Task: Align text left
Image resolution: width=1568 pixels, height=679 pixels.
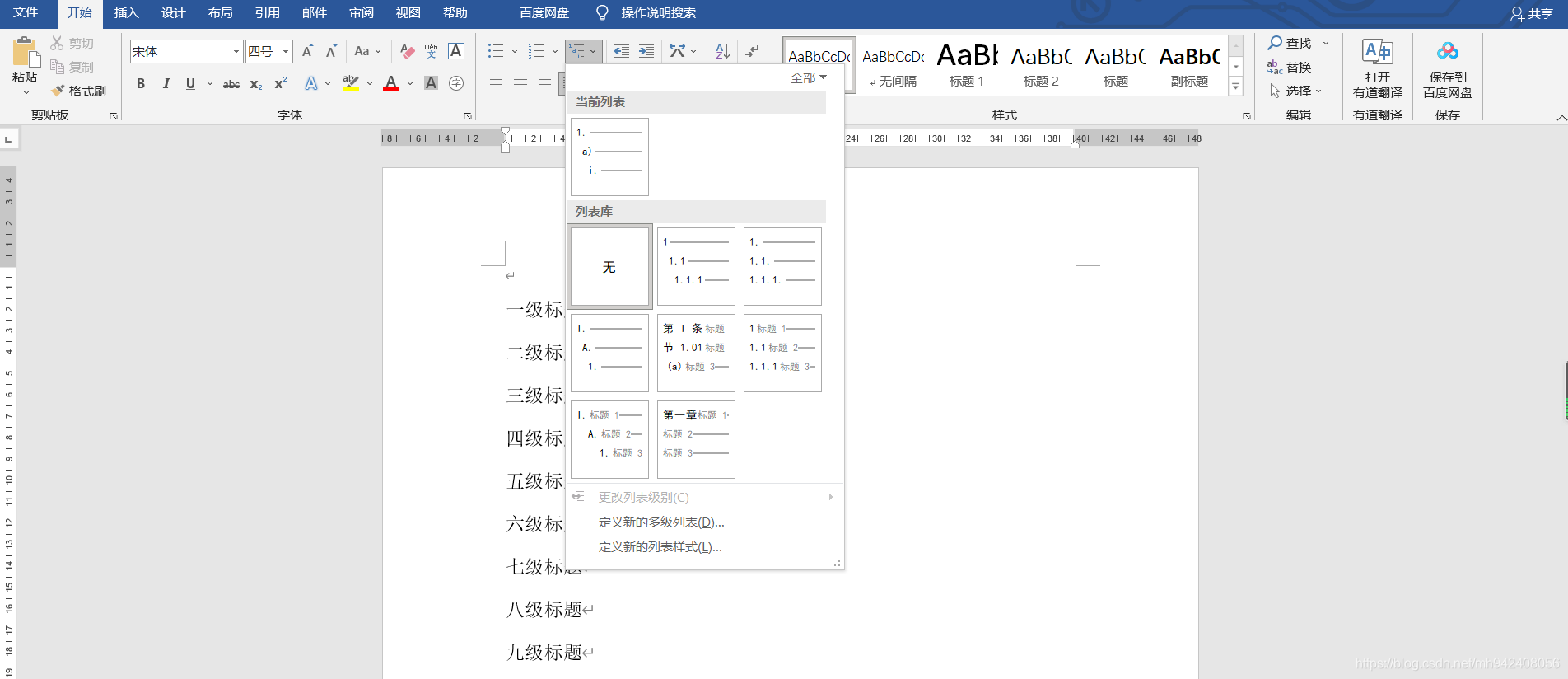Action: [495, 83]
